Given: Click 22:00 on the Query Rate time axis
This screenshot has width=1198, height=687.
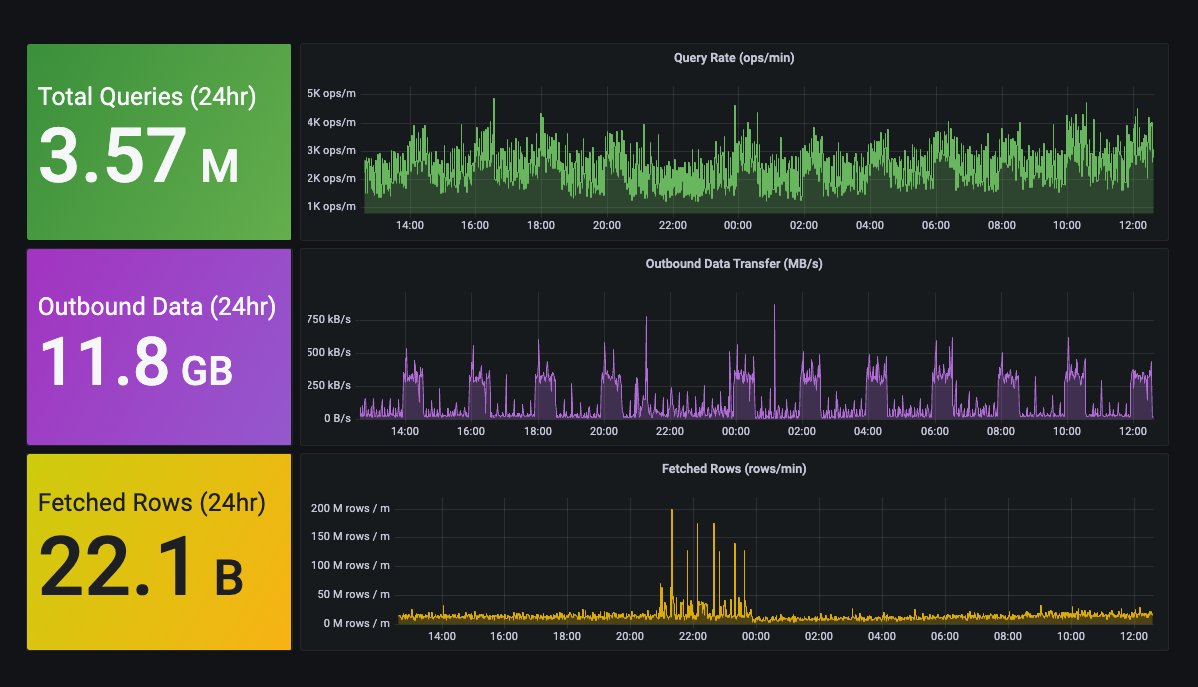Looking at the screenshot, I should pos(672,225).
